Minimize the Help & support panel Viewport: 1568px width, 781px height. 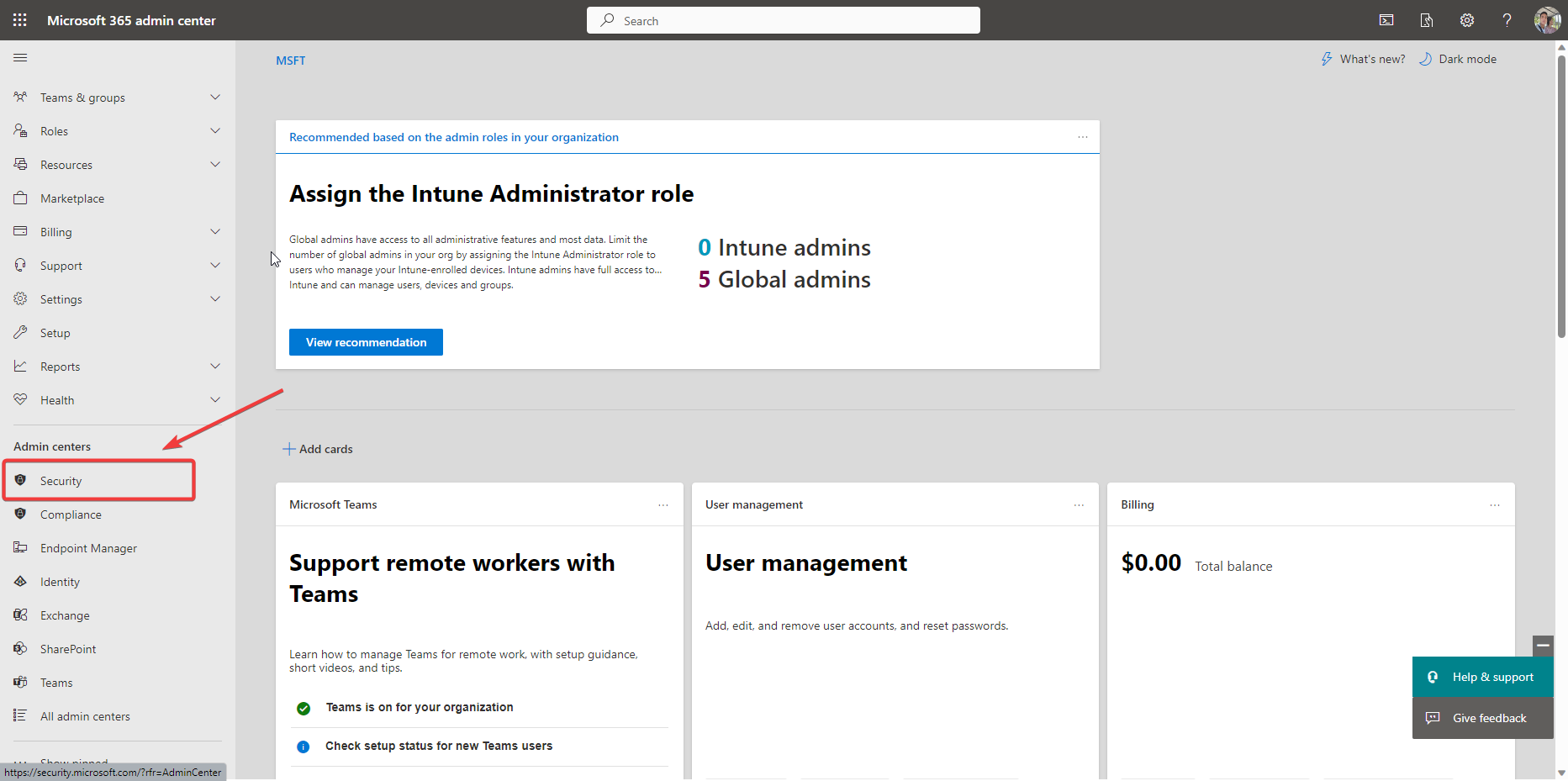coord(1543,646)
